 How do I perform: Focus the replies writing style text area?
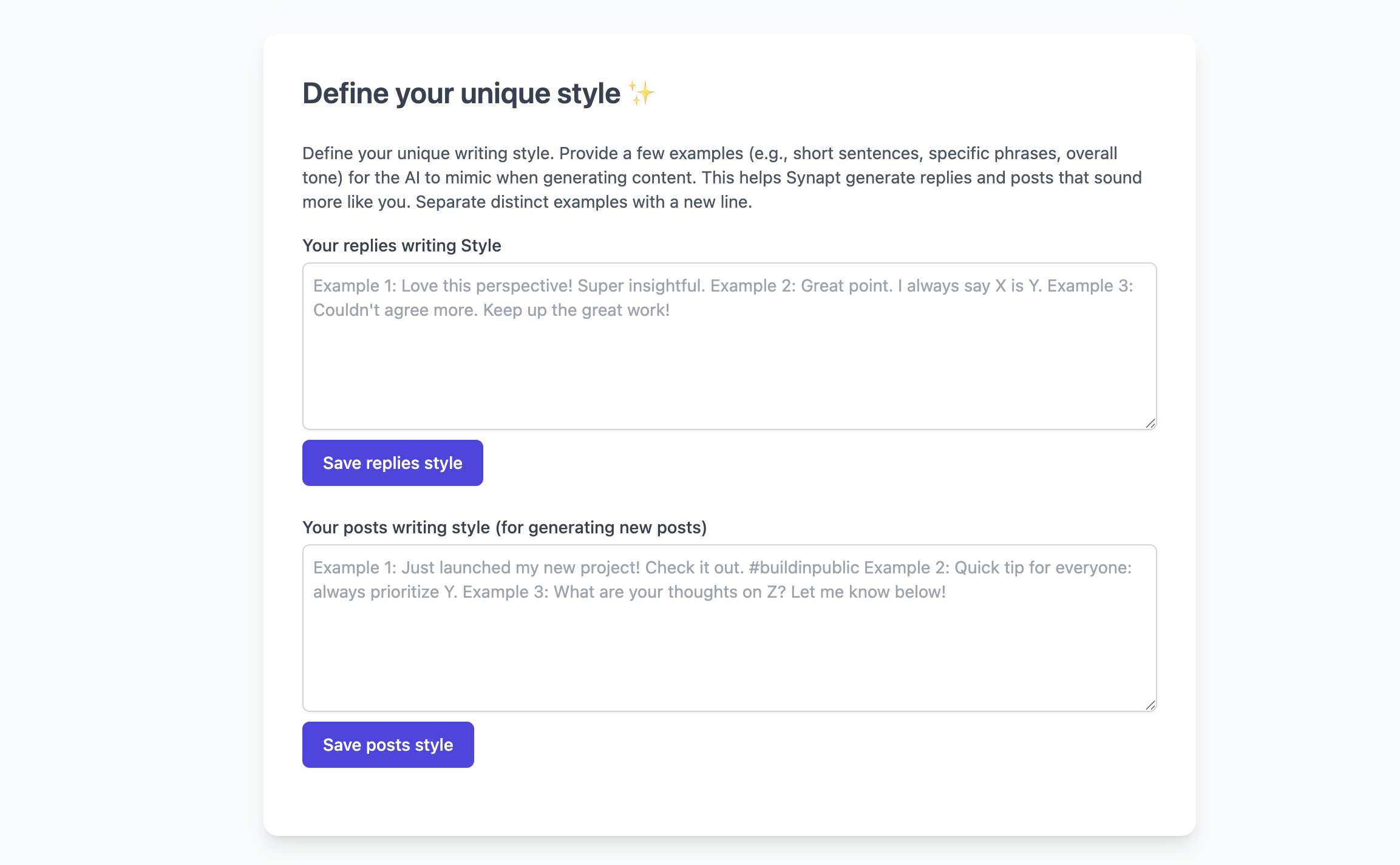point(729,371)
